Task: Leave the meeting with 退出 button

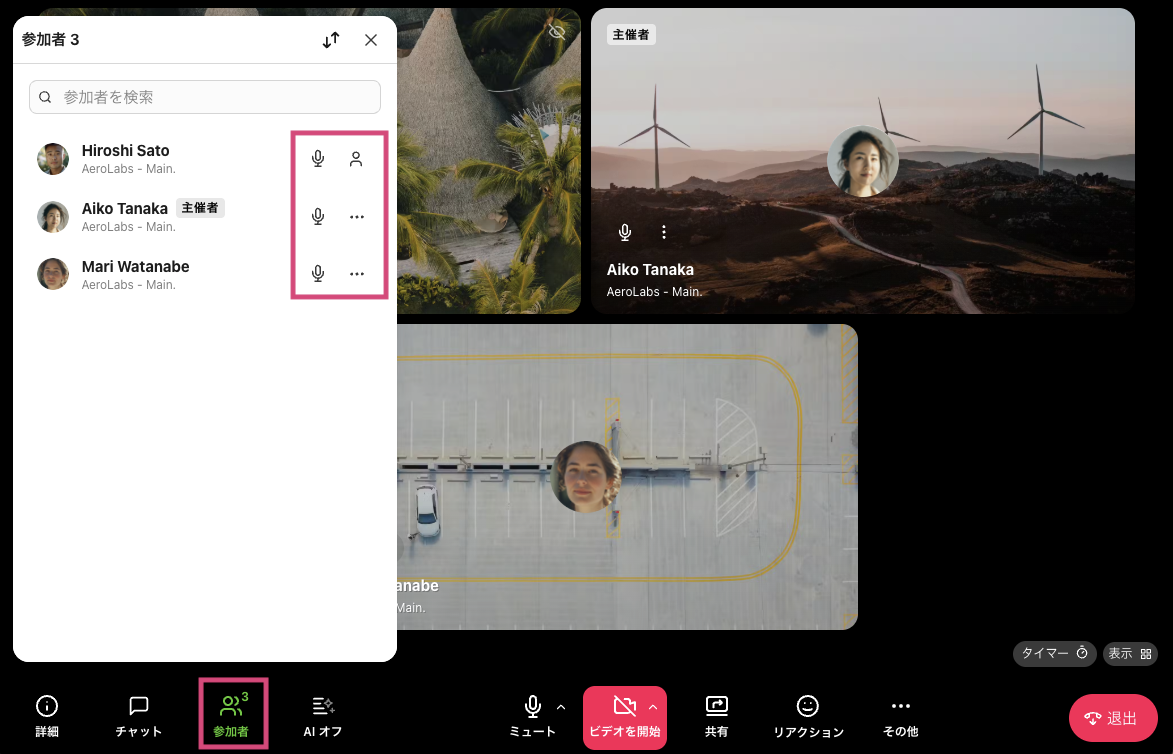Action: point(1112,718)
